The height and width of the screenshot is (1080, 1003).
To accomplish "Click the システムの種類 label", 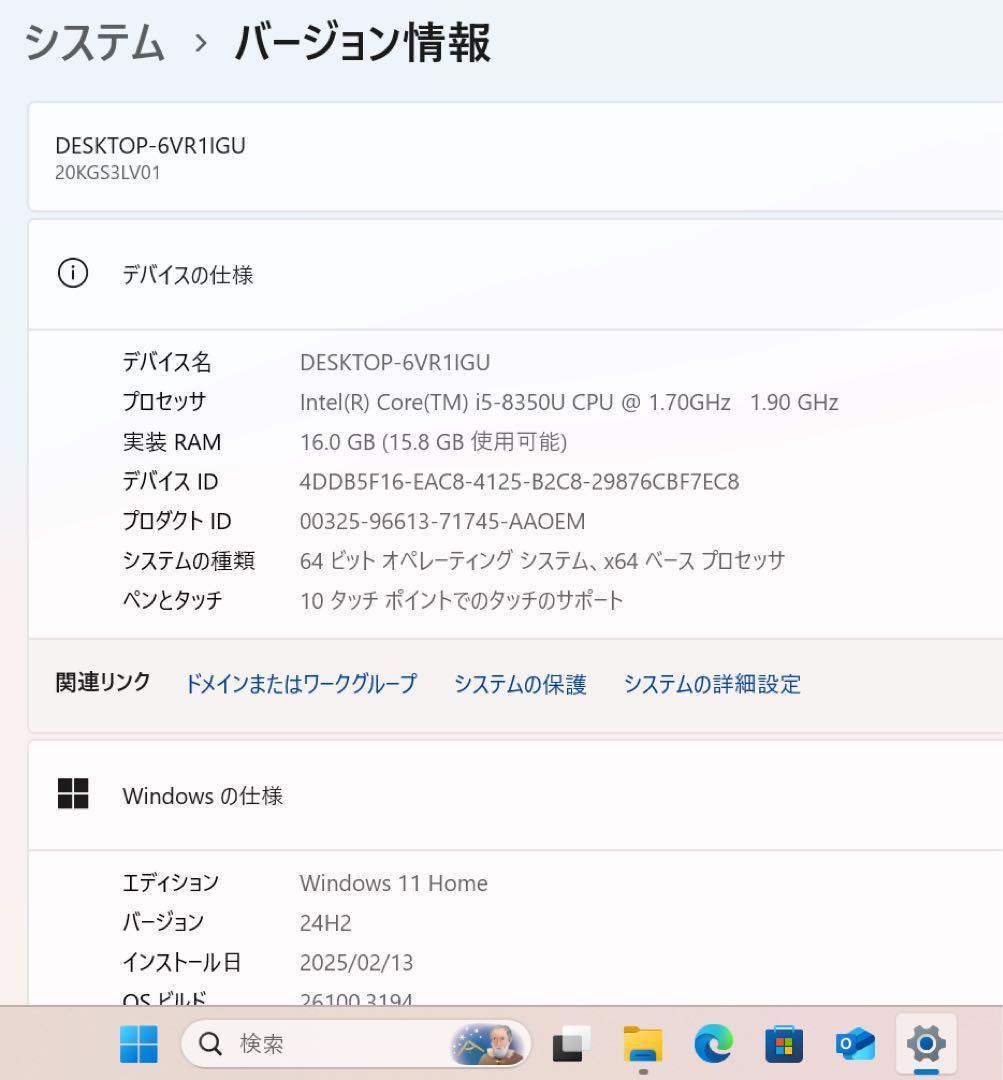I will 189,561.
